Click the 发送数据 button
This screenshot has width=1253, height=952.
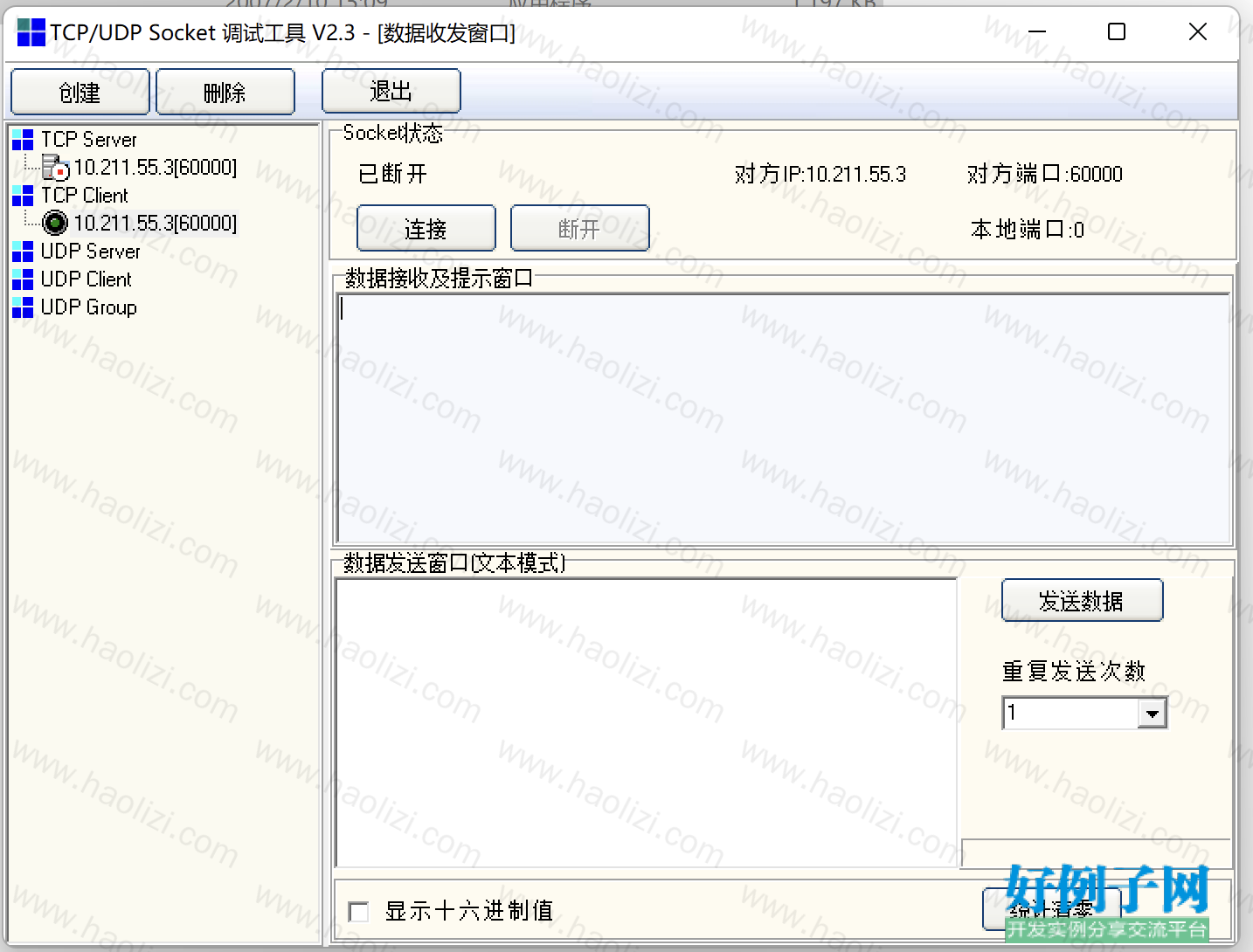click(1082, 601)
